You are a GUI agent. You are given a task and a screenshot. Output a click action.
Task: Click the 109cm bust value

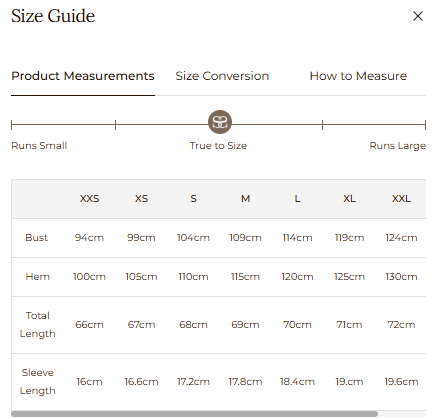[x=245, y=238]
